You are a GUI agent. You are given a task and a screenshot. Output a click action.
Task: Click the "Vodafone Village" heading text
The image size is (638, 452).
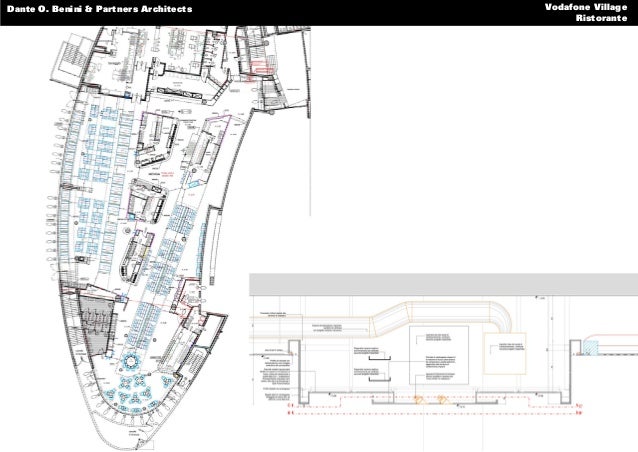(x=586, y=7)
